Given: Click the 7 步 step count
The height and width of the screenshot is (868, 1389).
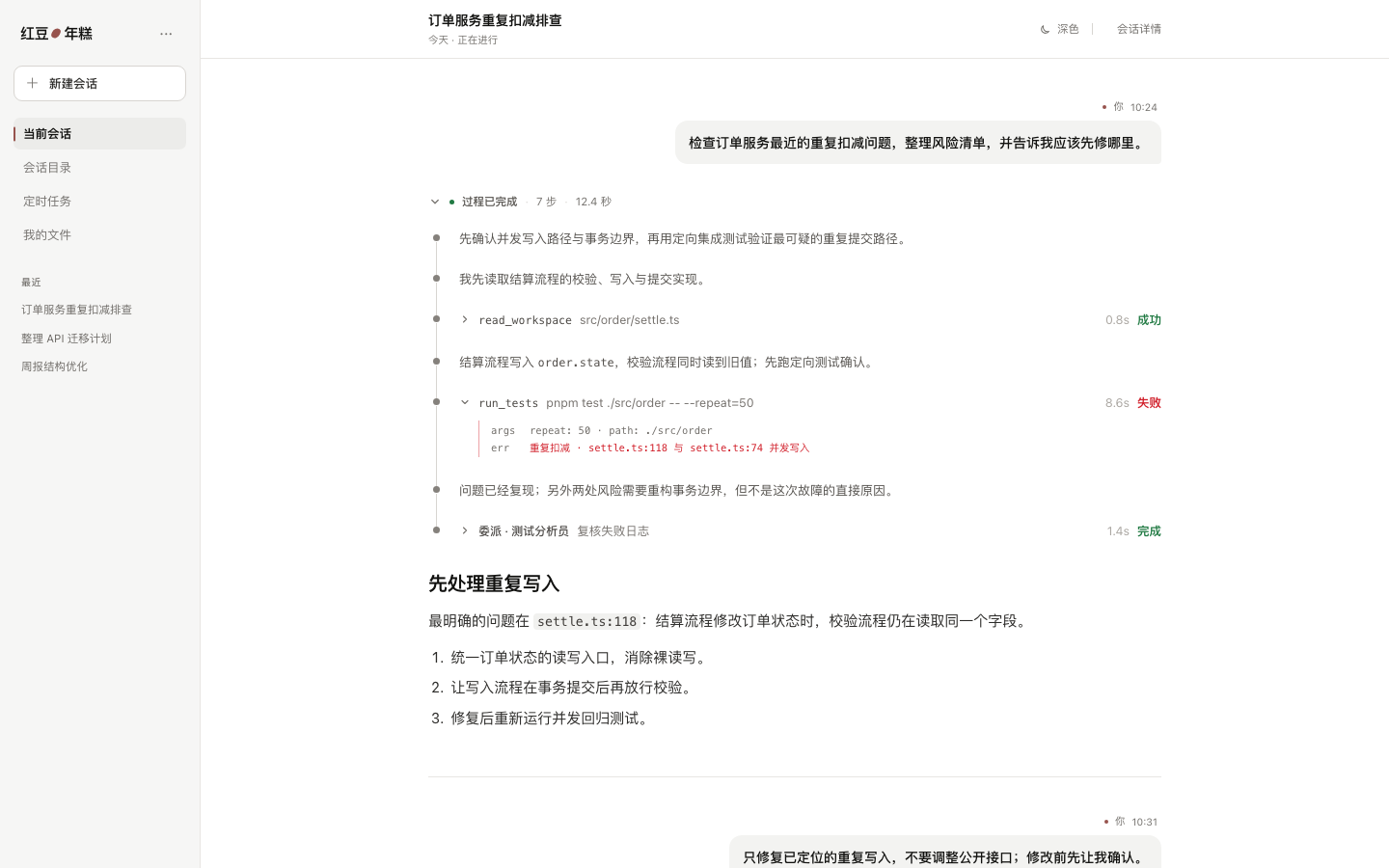Looking at the screenshot, I should pos(546,202).
